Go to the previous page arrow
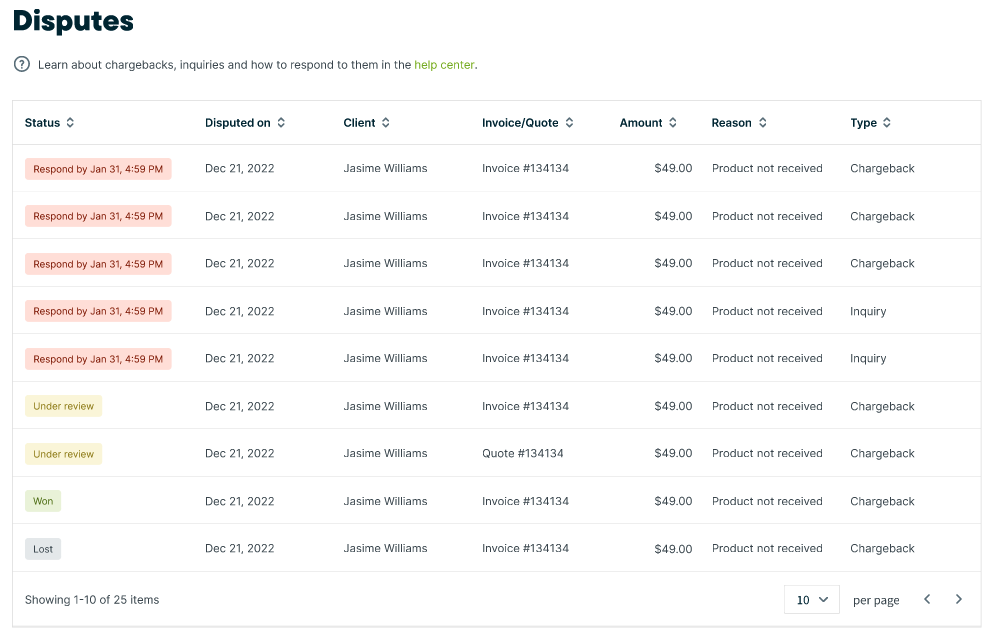Image resolution: width=988 pixels, height=633 pixels. tap(927, 599)
